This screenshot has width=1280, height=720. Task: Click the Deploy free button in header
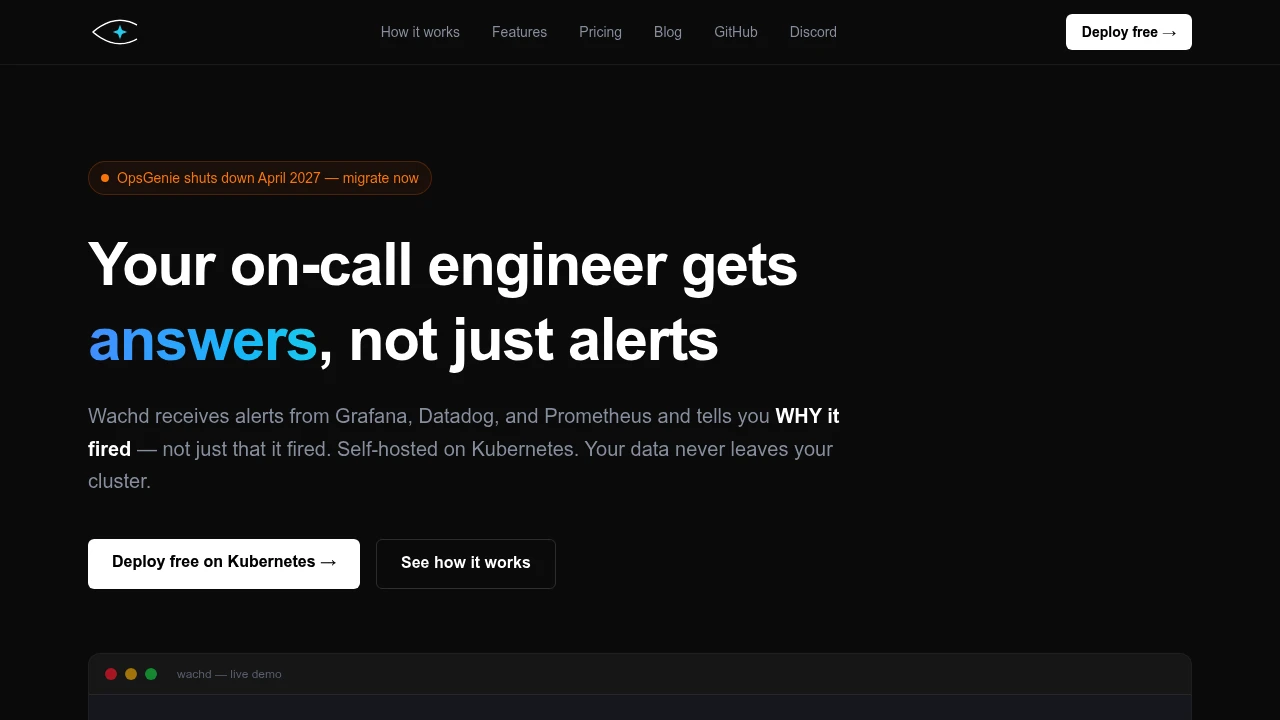click(x=1129, y=32)
